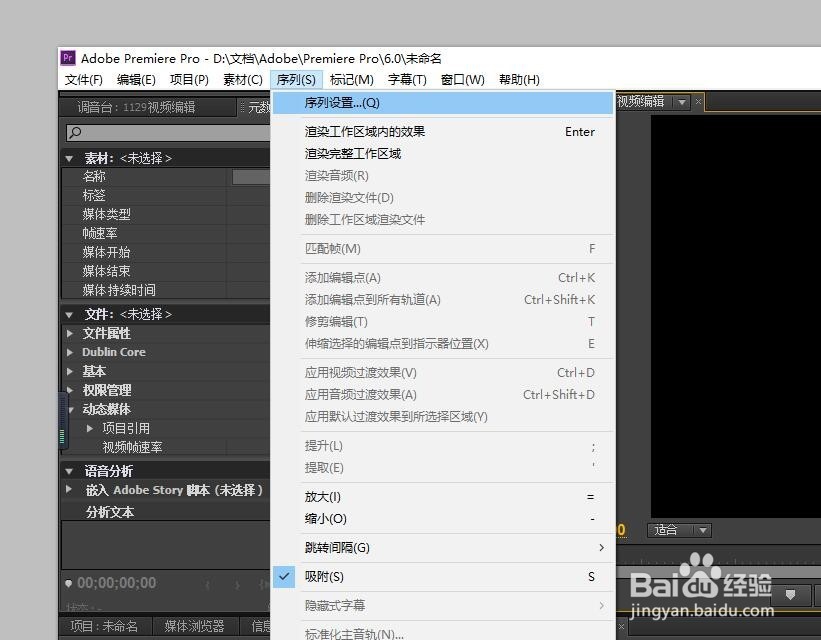The height and width of the screenshot is (640, 821).
Task: Click the 提取(E) menu entry
Action: 443,468
